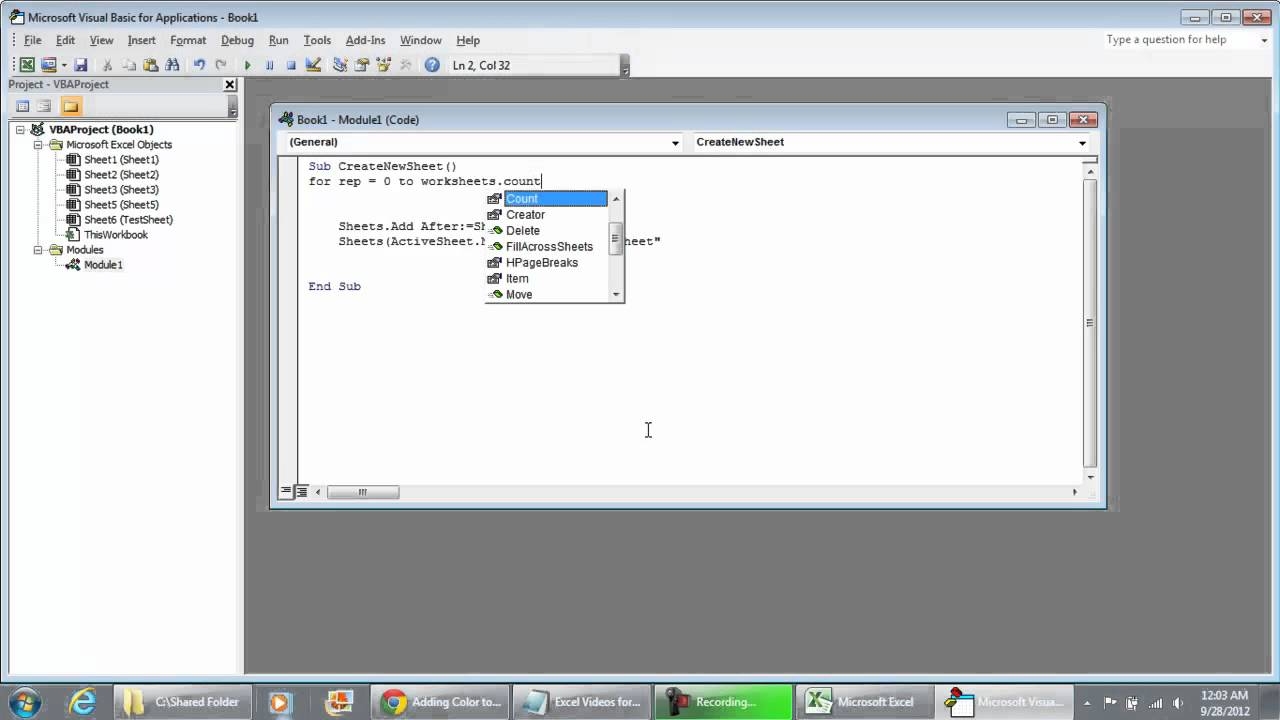The height and width of the screenshot is (720, 1280).
Task: Open the Debug menu
Action: point(237,40)
